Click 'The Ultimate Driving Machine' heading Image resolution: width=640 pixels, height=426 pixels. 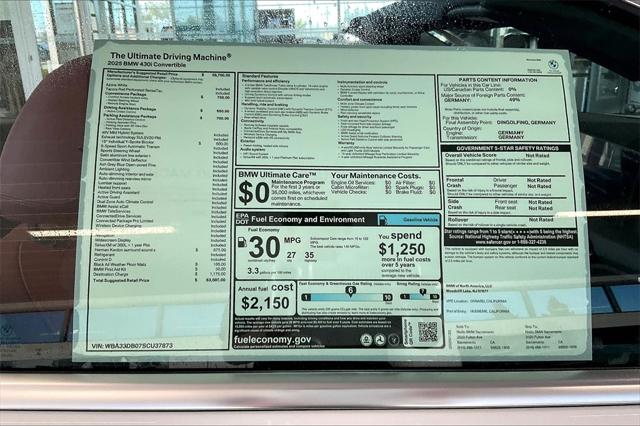(x=171, y=56)
